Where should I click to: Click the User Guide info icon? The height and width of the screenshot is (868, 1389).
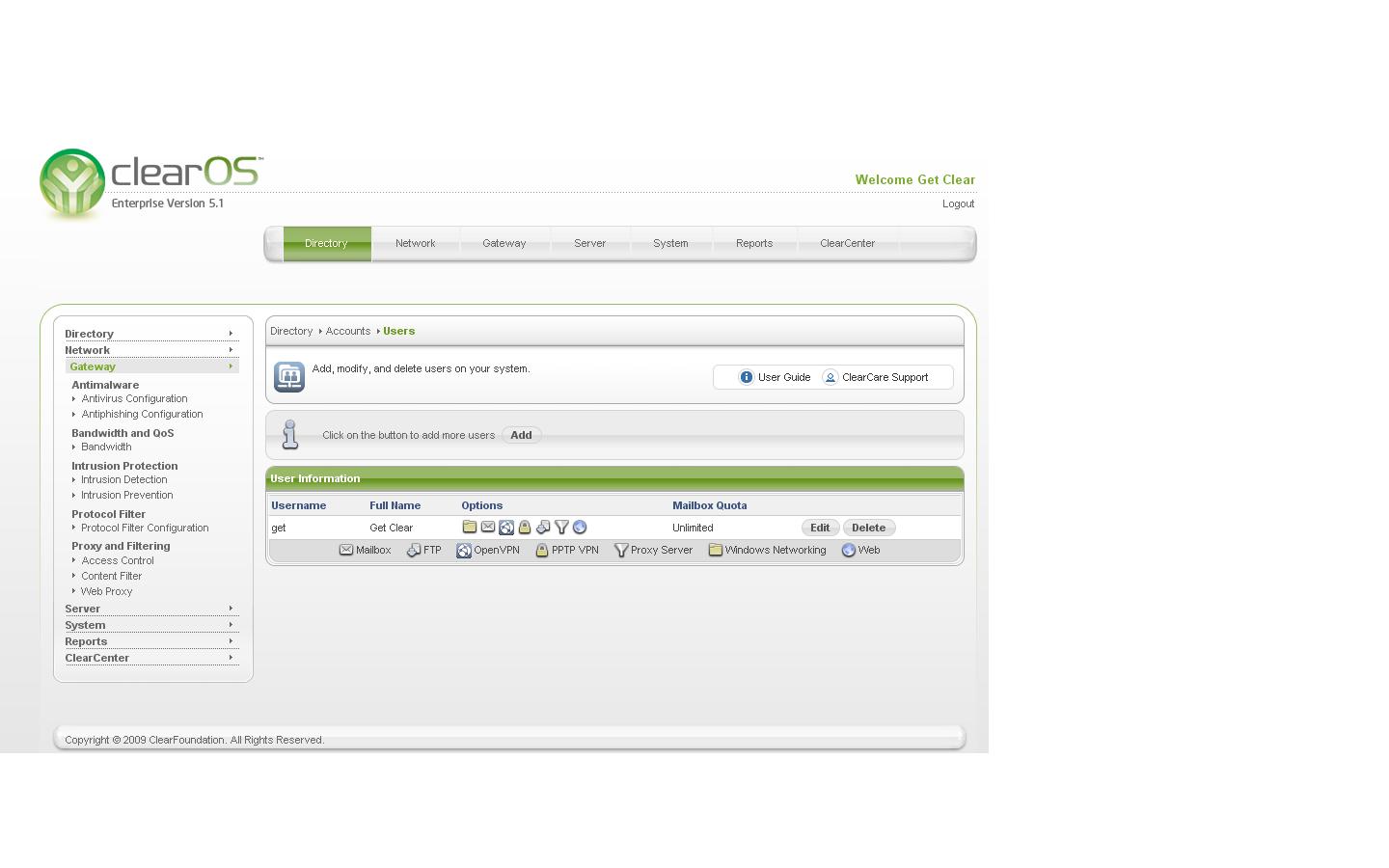(747, 377)
